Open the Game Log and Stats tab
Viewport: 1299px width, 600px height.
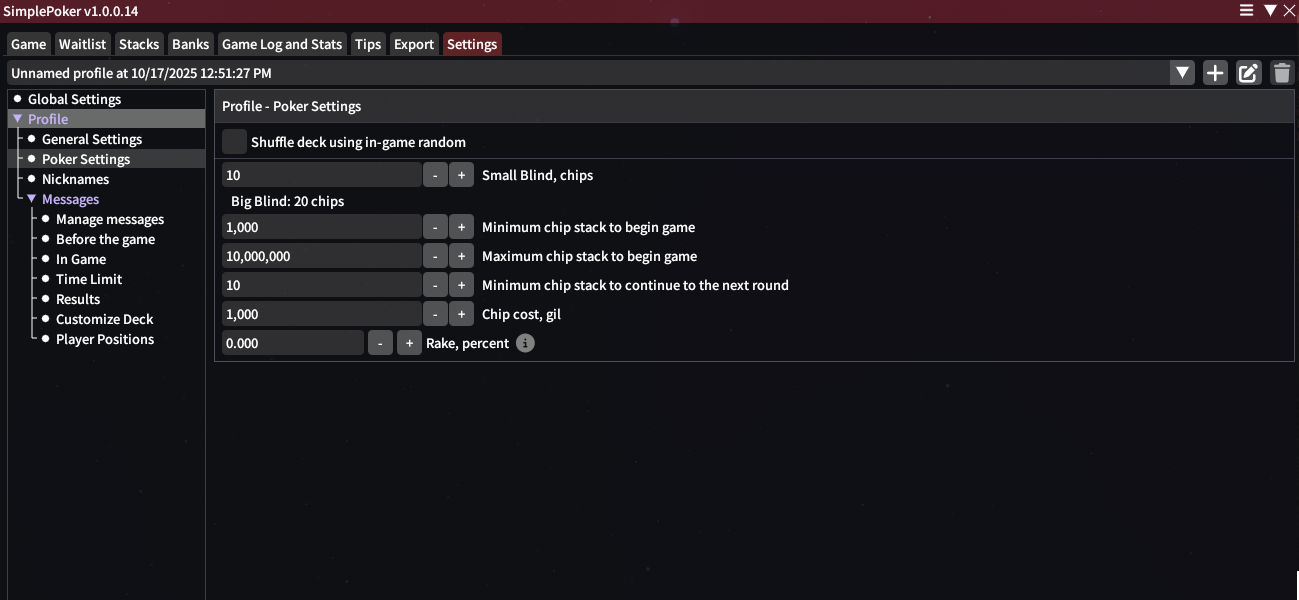point(282,44)
